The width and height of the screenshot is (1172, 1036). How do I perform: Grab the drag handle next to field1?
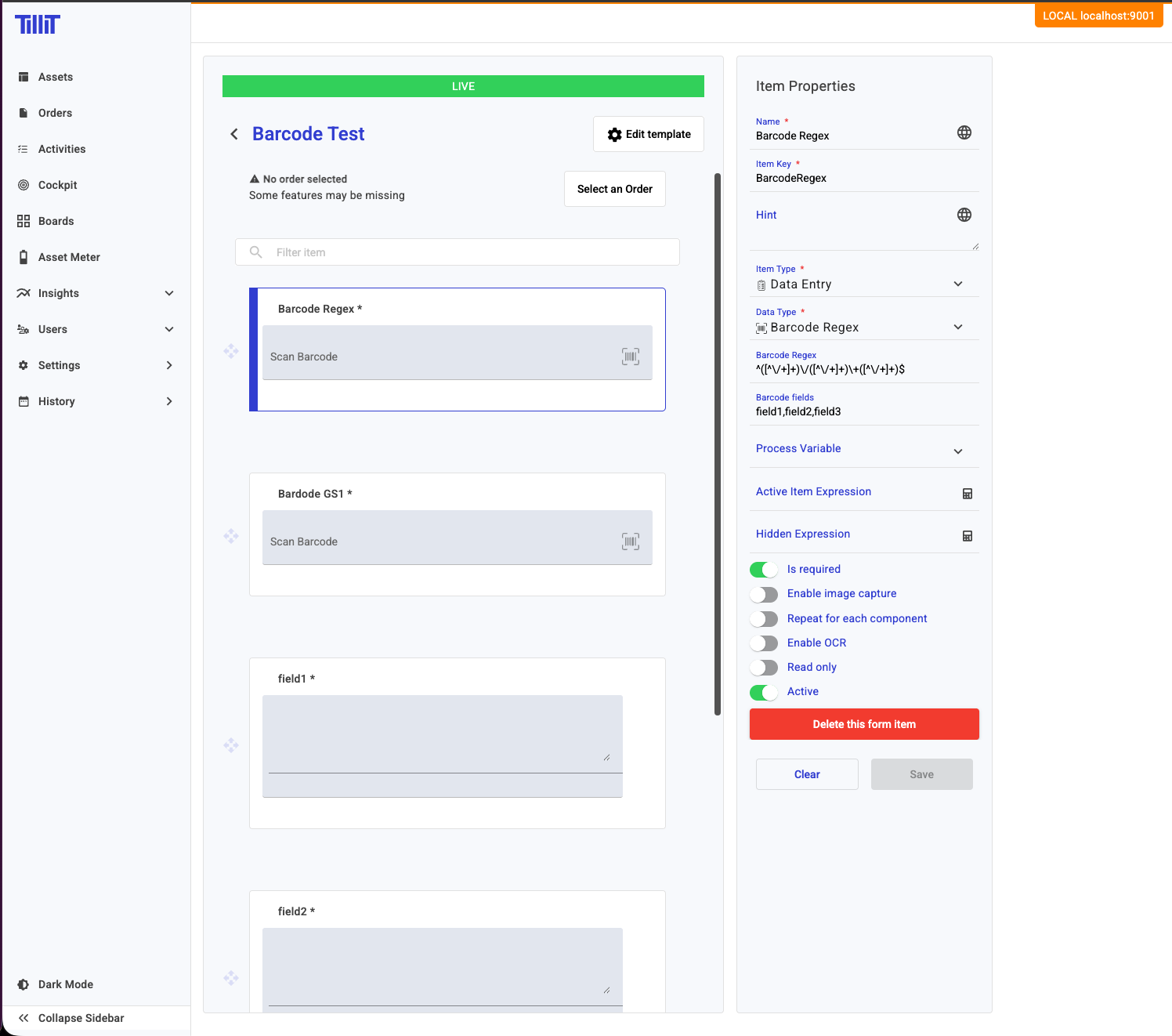[231, 745]
